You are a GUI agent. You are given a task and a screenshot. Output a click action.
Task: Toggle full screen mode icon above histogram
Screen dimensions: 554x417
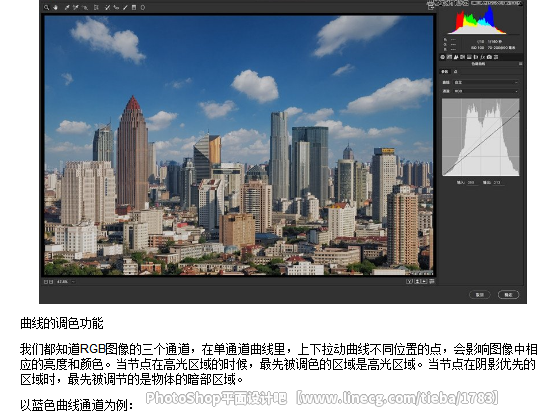pos(431,6)
